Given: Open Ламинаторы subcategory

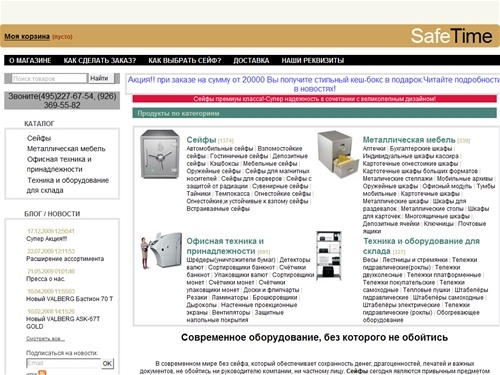Looking at the screenshot, I should tap(230, 297).
